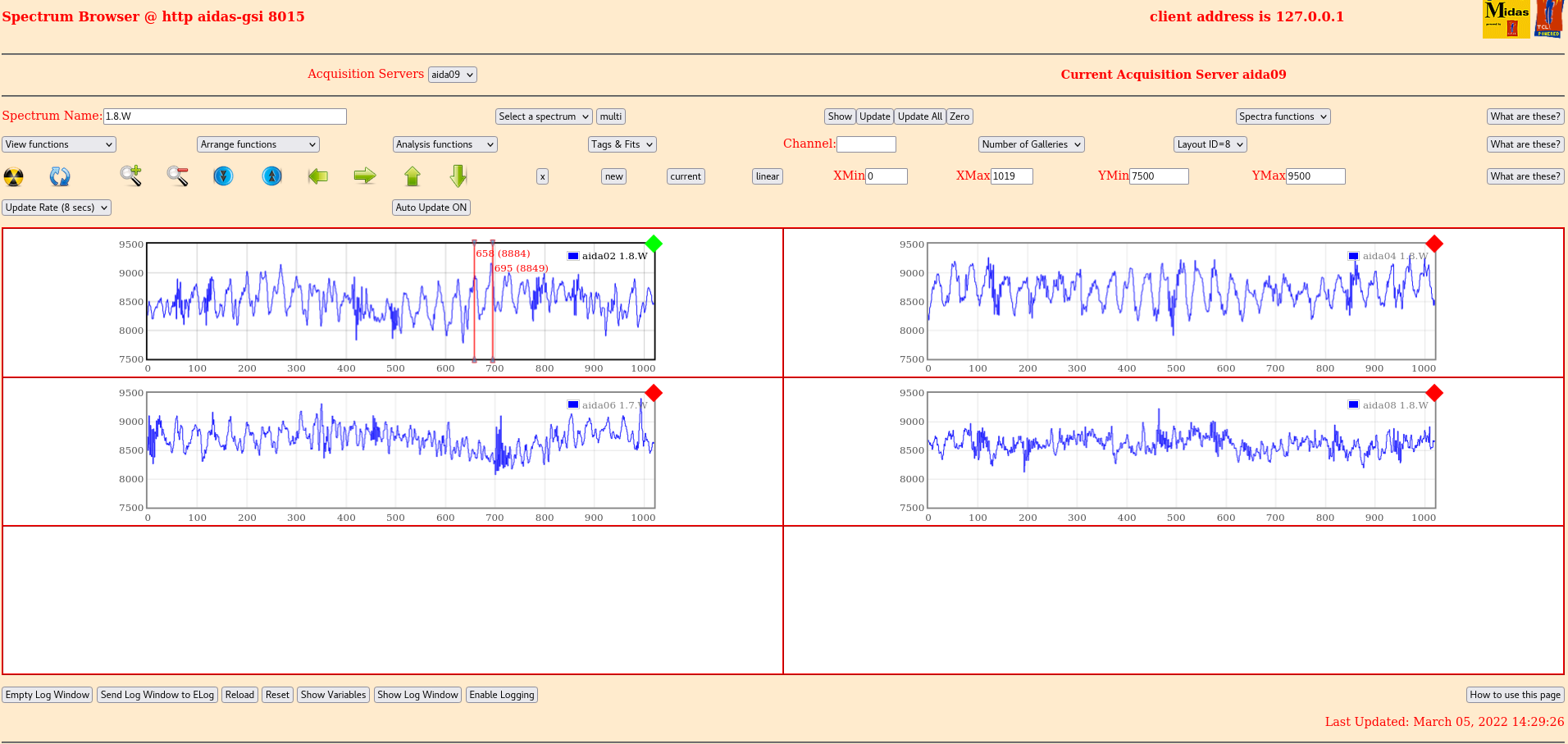
Task: Click the radiation hazard icon
Action: 14,176
